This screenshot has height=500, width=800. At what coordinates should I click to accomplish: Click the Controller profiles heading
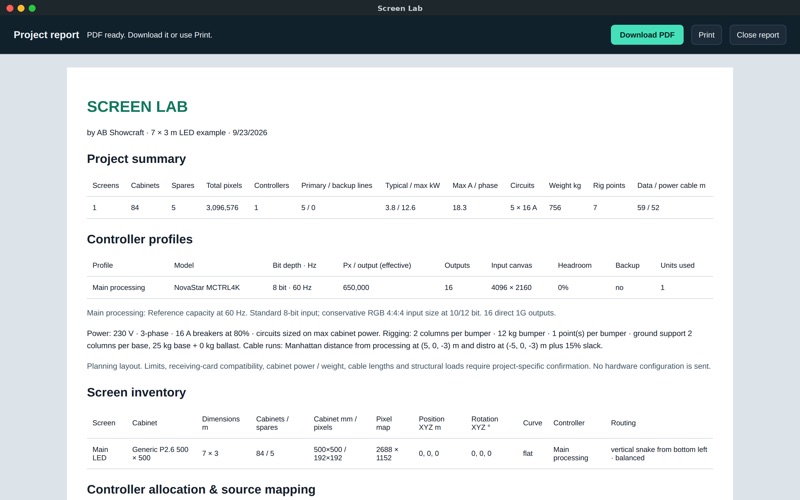pos(140,239)
